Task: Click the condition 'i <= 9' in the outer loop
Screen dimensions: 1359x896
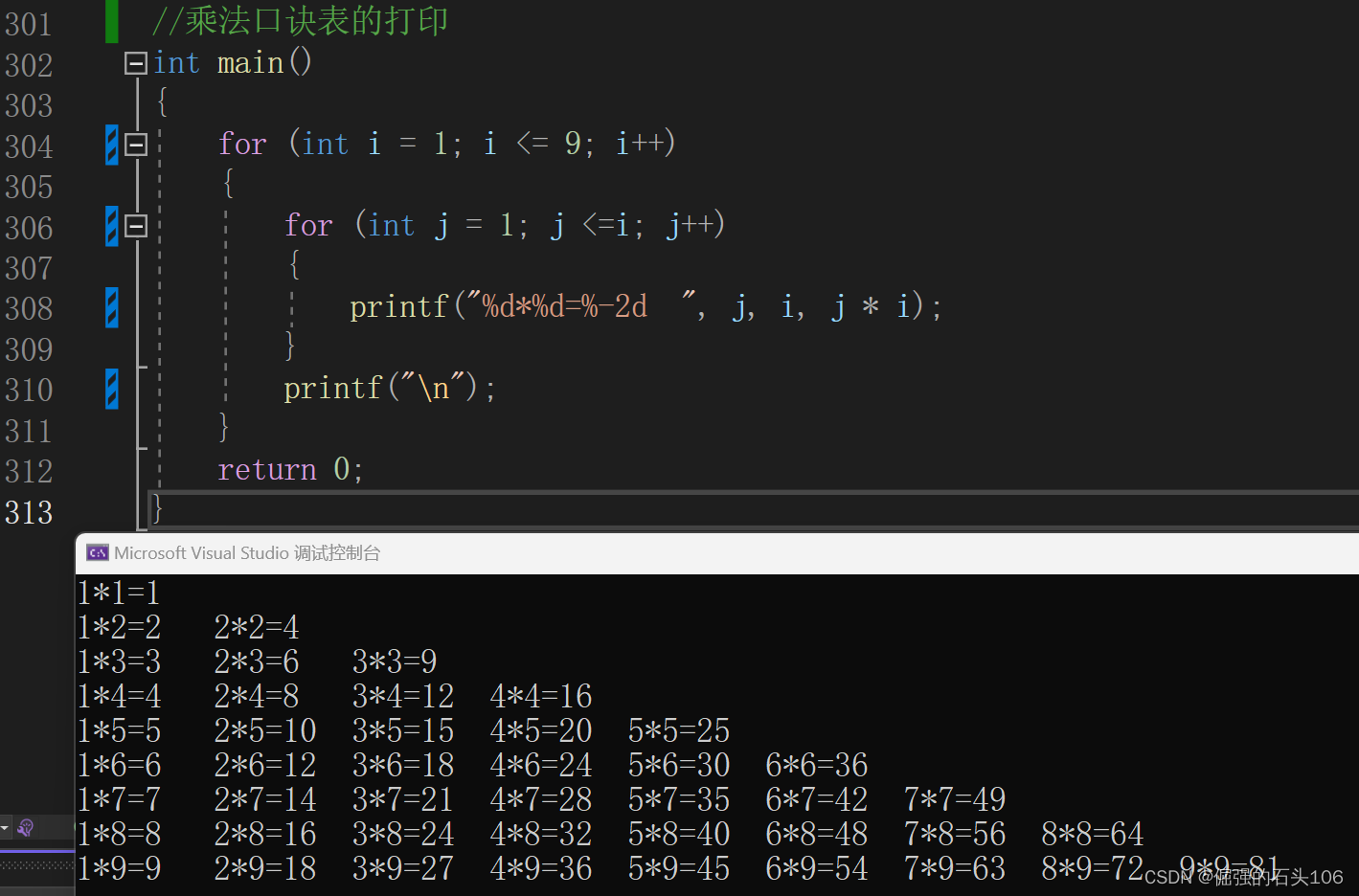Action: click(x=532, y=144)
